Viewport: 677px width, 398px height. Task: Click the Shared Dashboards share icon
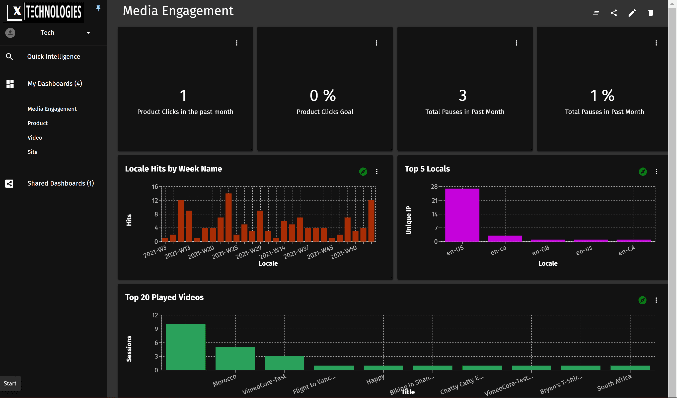pyautogui.click(x=9, y=183)
